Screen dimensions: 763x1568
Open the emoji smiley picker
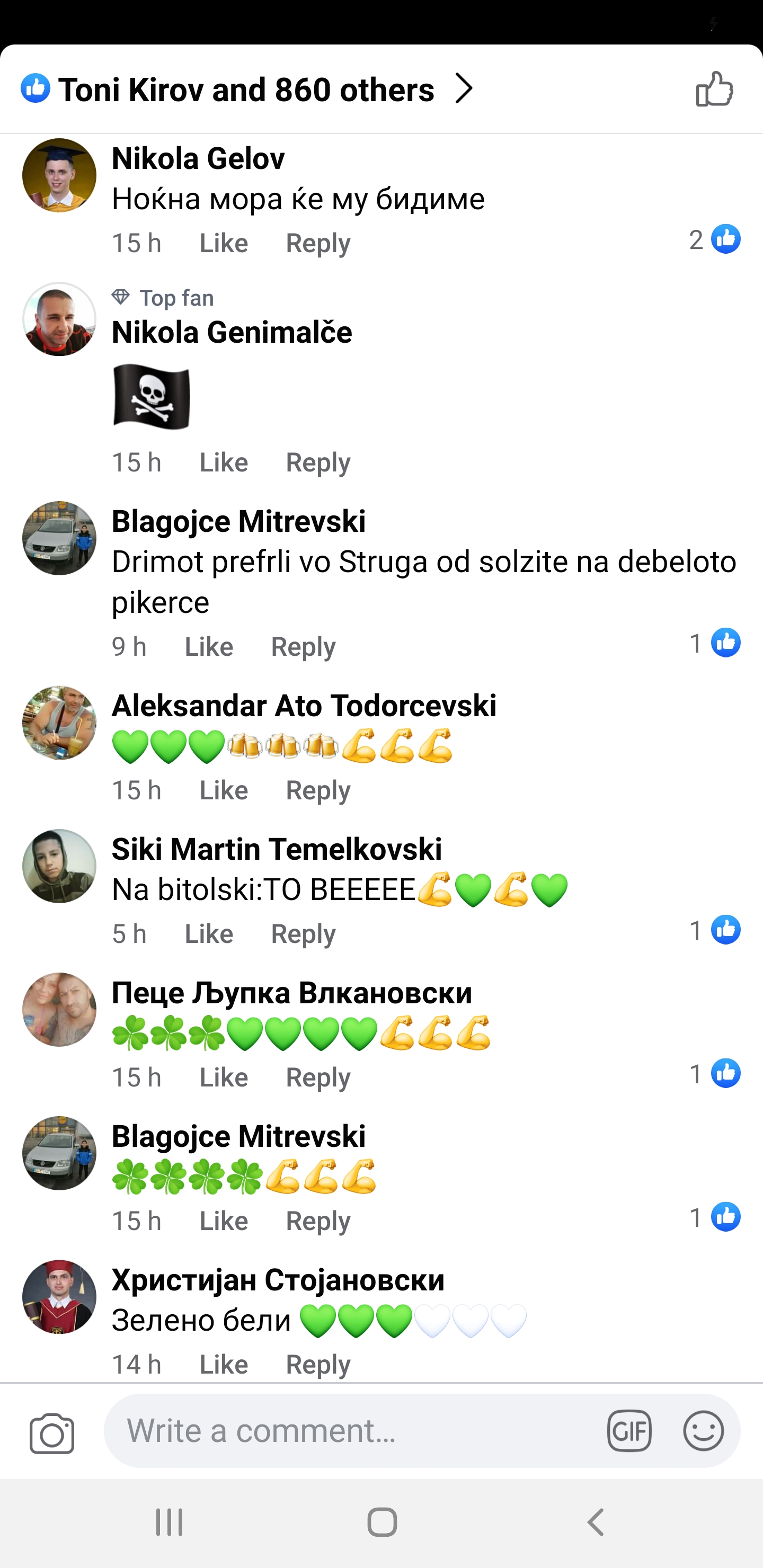pyautogui.click(x=703, y=1430)
